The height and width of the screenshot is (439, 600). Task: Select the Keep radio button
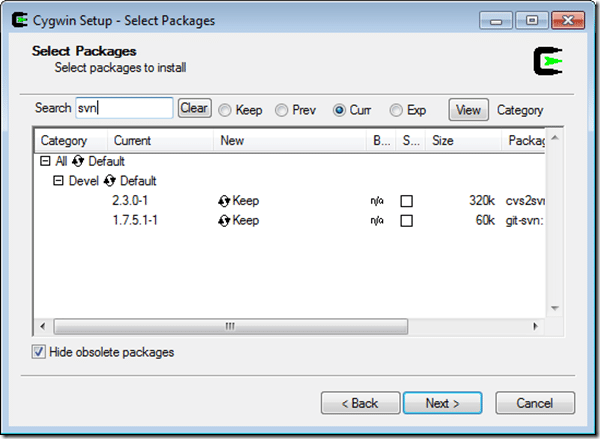[225, 110]
